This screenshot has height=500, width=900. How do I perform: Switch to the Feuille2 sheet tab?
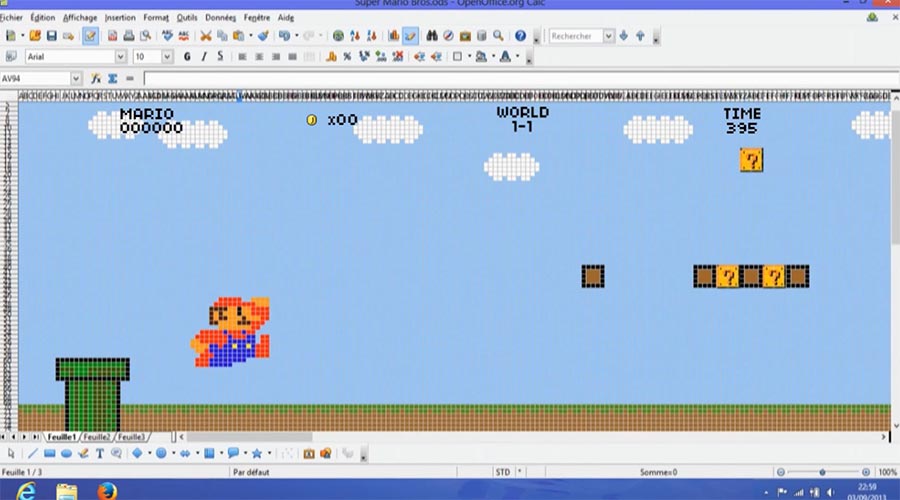97,437
